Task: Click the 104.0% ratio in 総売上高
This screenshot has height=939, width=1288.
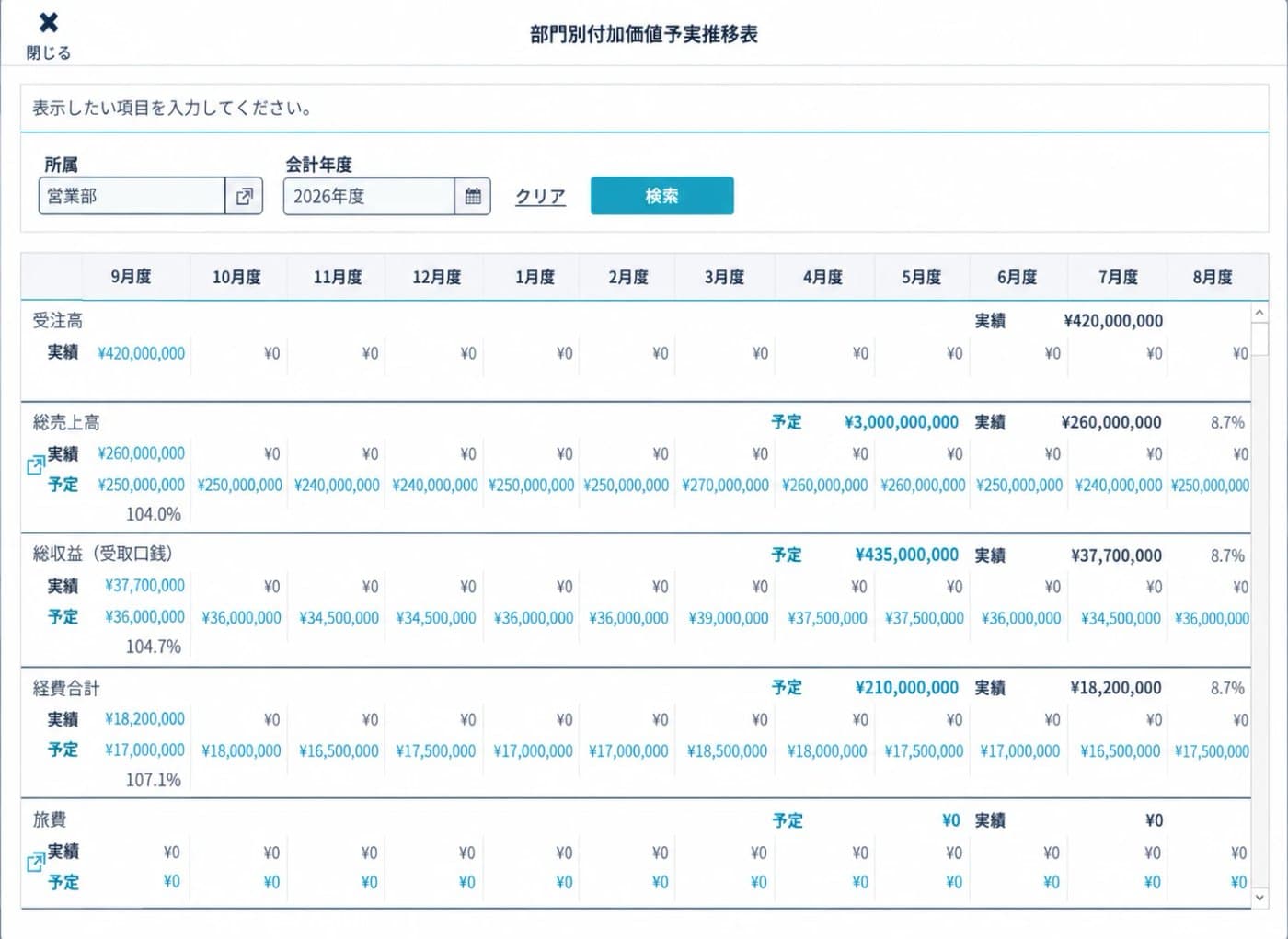Action: click(x=154, y=514)
